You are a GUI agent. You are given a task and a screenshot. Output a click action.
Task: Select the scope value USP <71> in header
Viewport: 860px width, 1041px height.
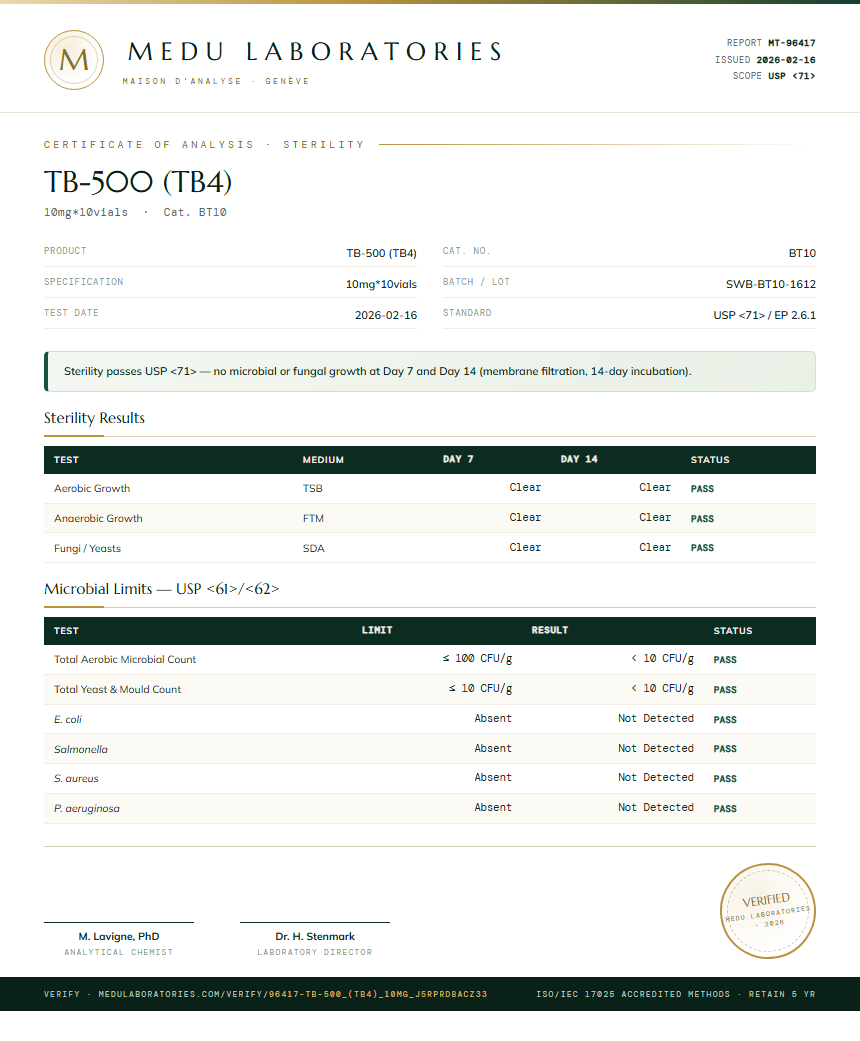[792, 76]
